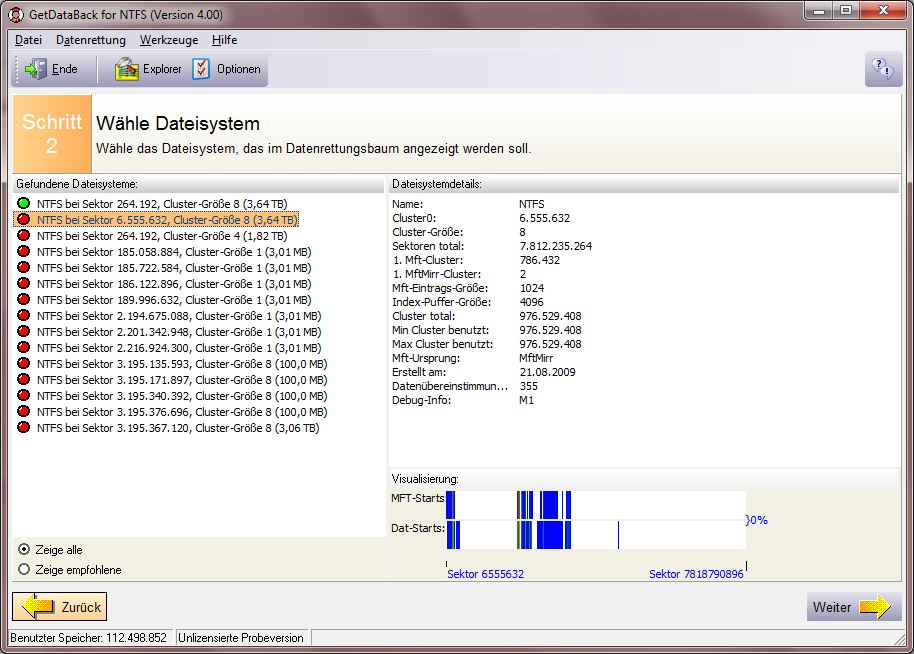The width and height of the screenshot is (914, 654).
Task: Click red dot of sector 264.192 Cluster-Größe 4
Action: [23, 235]
